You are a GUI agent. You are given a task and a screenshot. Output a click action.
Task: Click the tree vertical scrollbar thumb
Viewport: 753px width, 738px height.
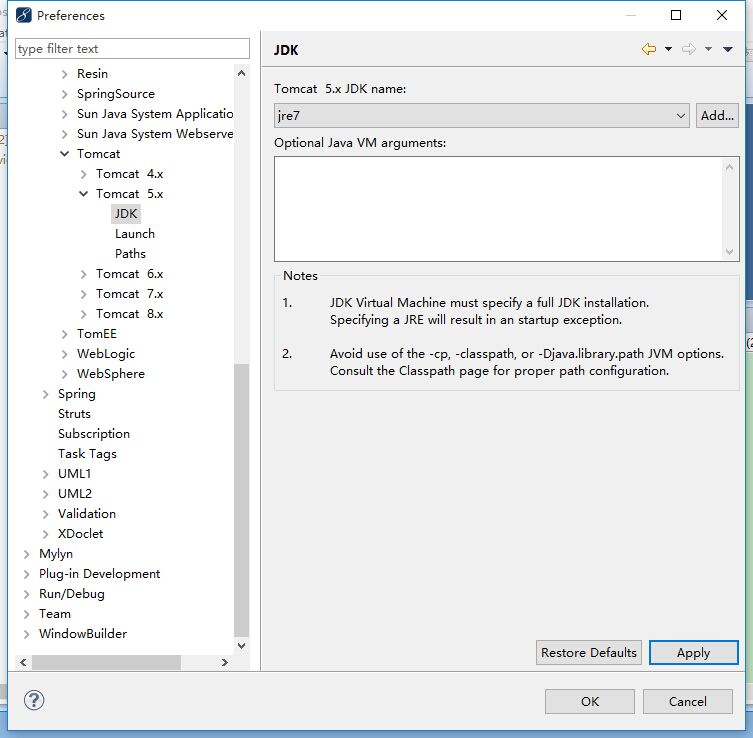(x=242, y=499)
